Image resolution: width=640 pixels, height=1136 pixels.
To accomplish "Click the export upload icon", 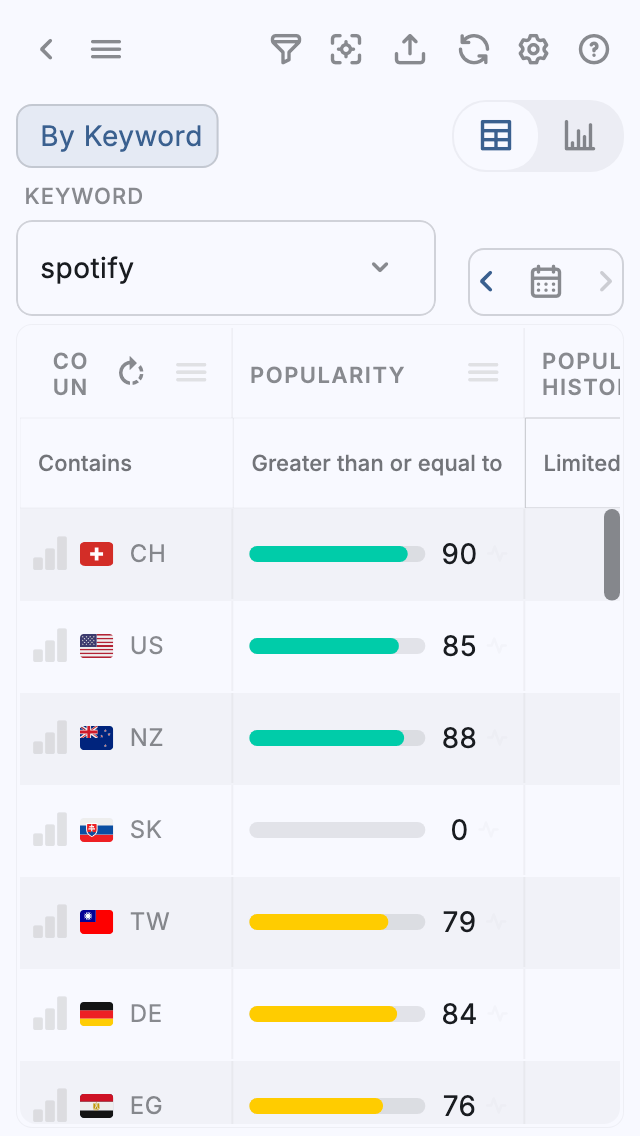I will 410,49.
